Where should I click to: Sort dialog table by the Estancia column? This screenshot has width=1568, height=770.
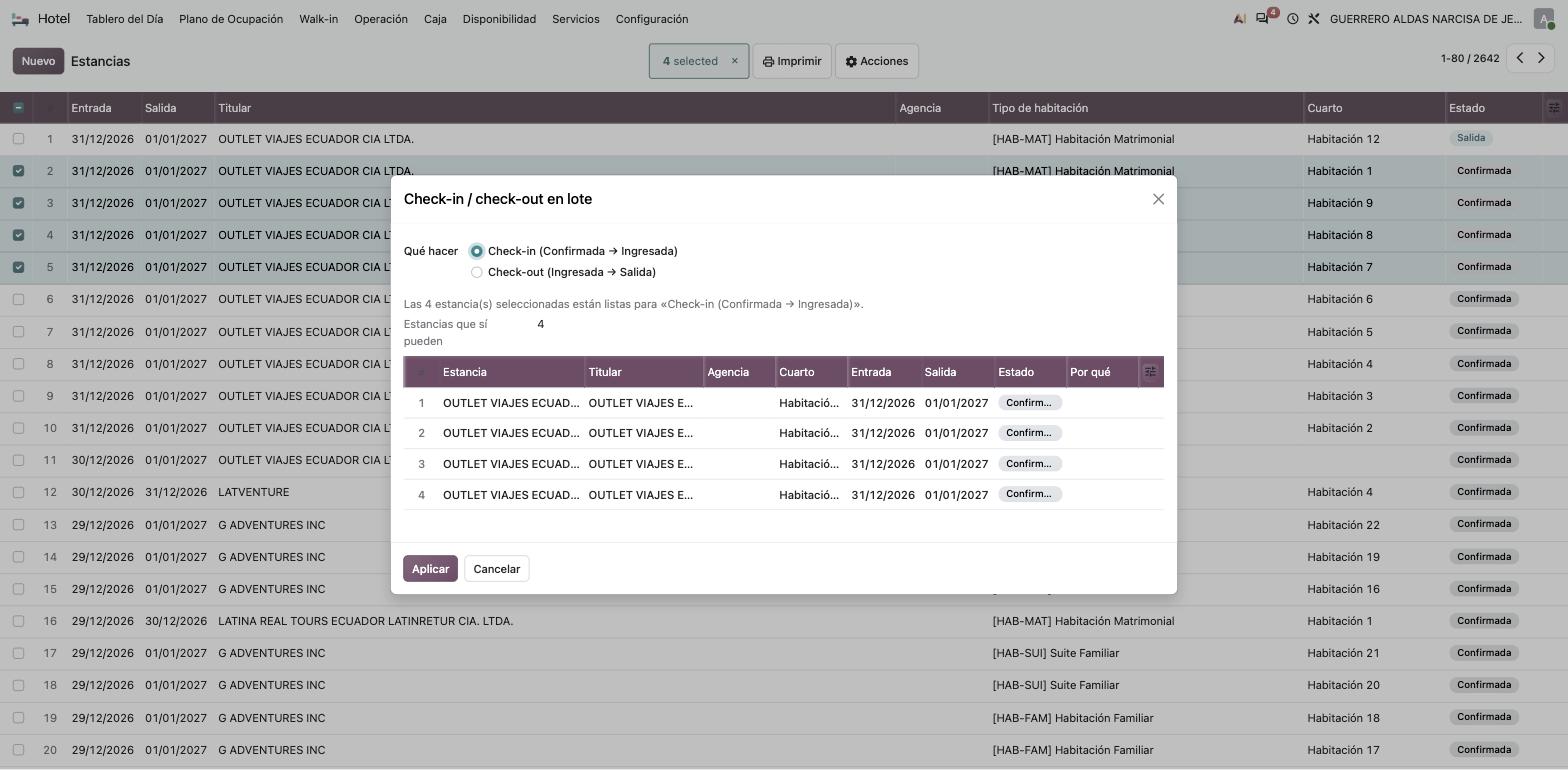(512, 372)
